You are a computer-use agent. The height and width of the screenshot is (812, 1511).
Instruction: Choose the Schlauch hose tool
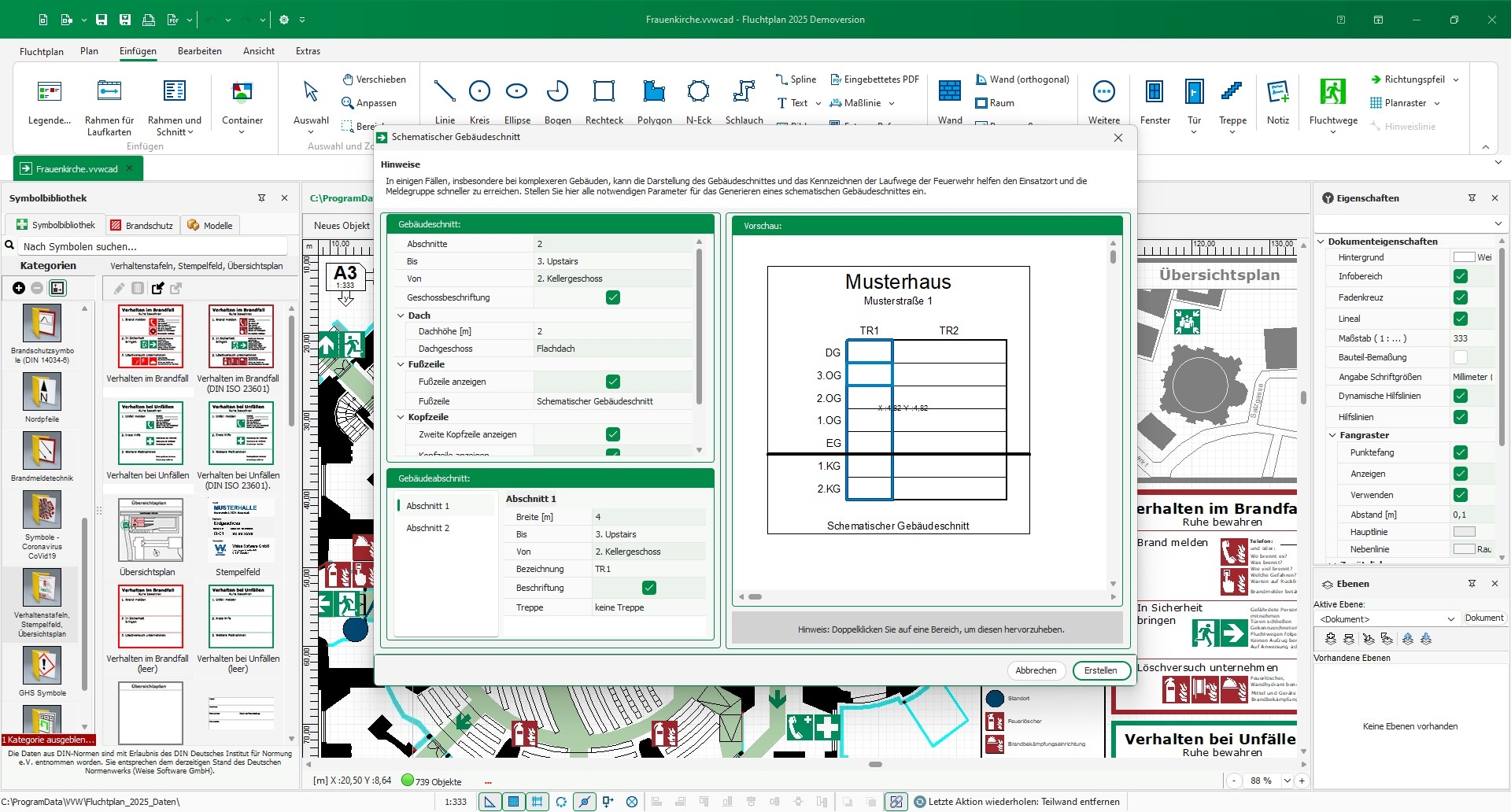point(744,93)
